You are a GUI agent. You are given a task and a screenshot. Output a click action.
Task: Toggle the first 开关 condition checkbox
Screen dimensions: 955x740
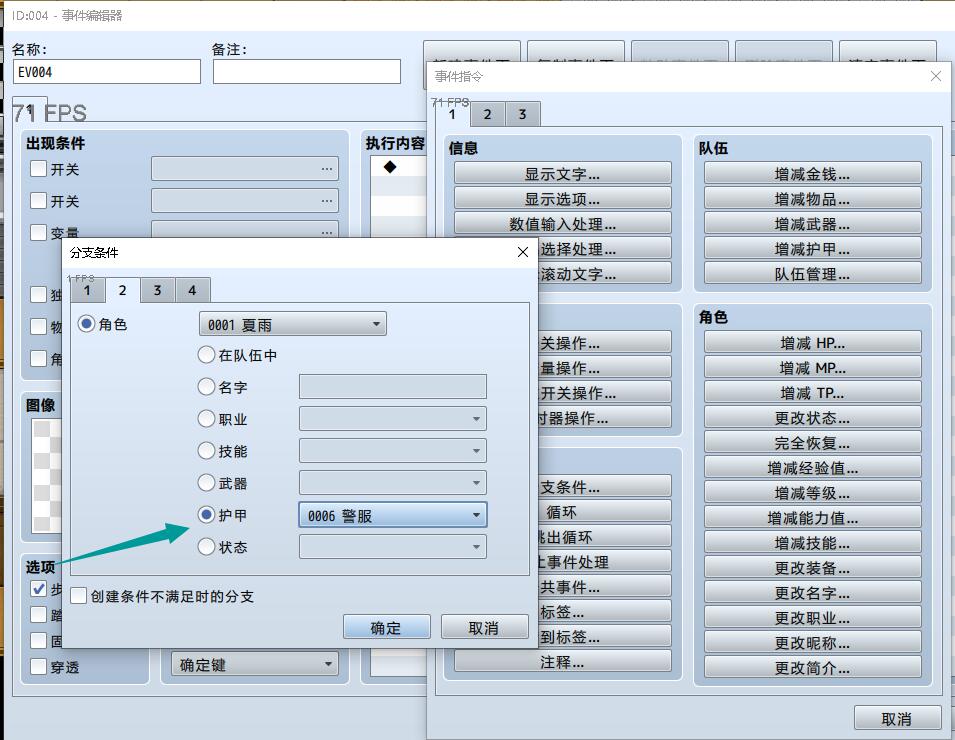pos(38,169)
